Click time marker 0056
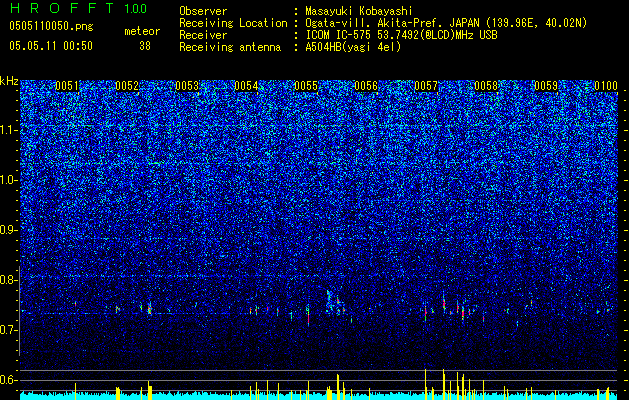Screen dimensions: 629x400 click(x=366, y=86)
